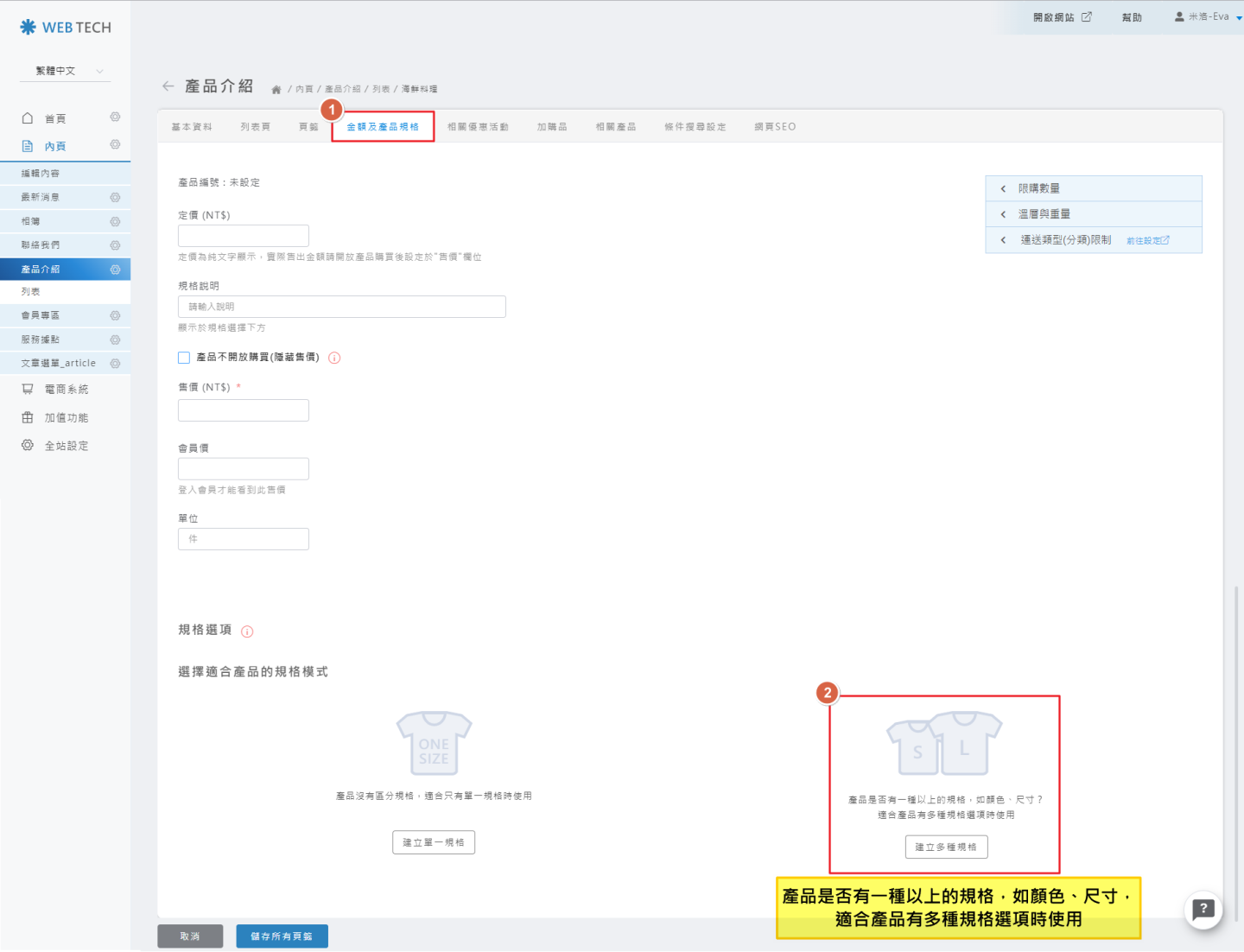
Task: Click the home icon in the breadcrumb
Action: pyautogui.click(x=276, y=90)
